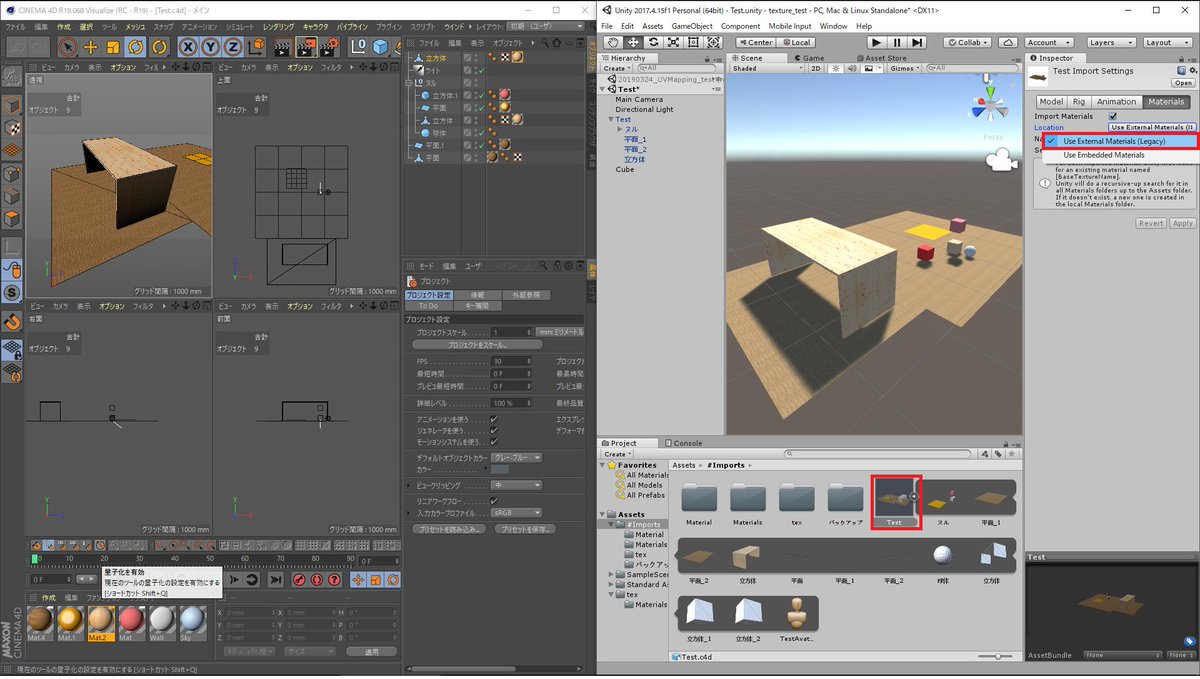Toggle the Z axis lock in Cinema 4D

pyautogui.click(x=233, y=46)
